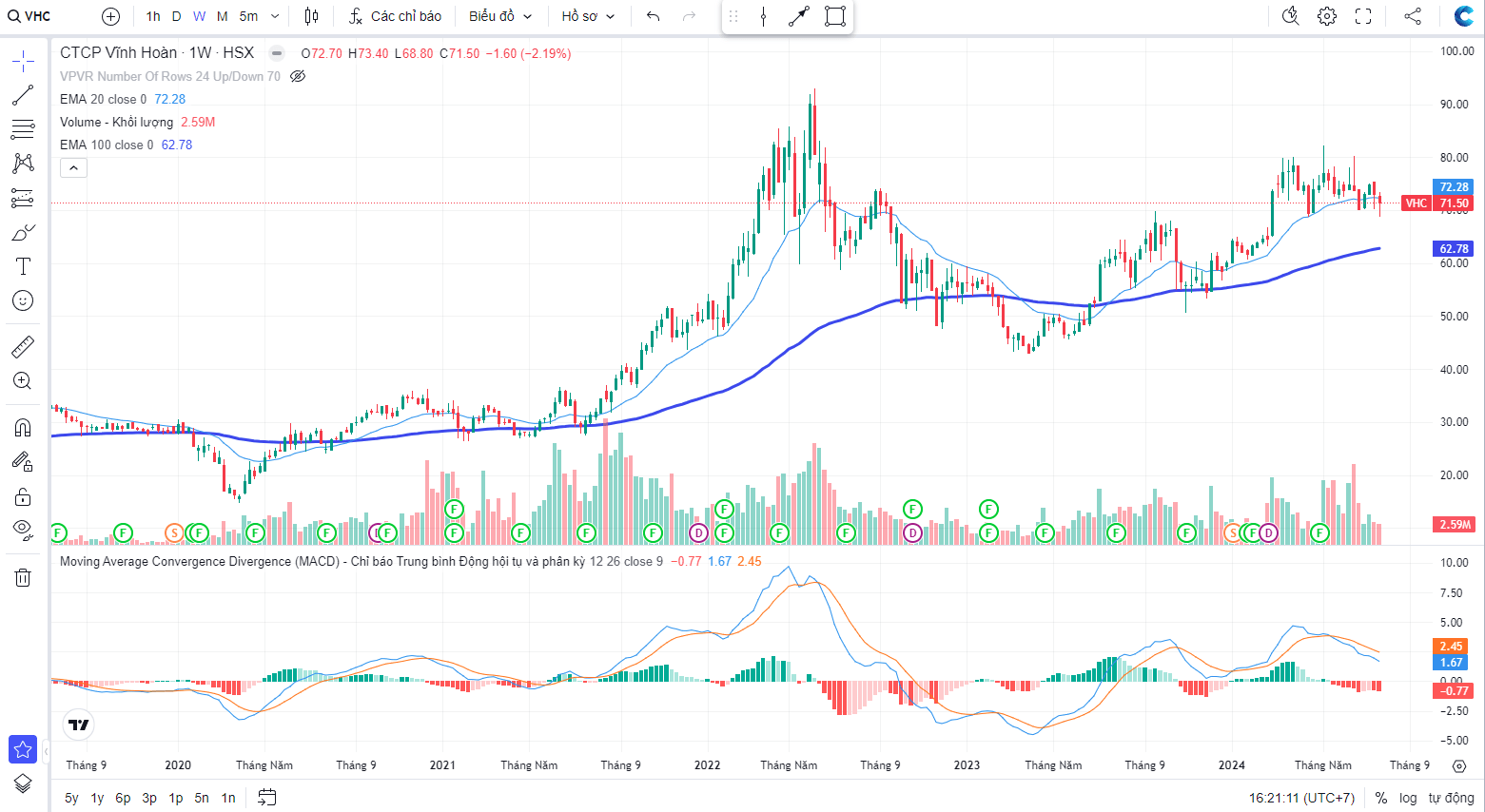
Task: Select the EMA 20 close indicator legend
Action: coord(103,99)
